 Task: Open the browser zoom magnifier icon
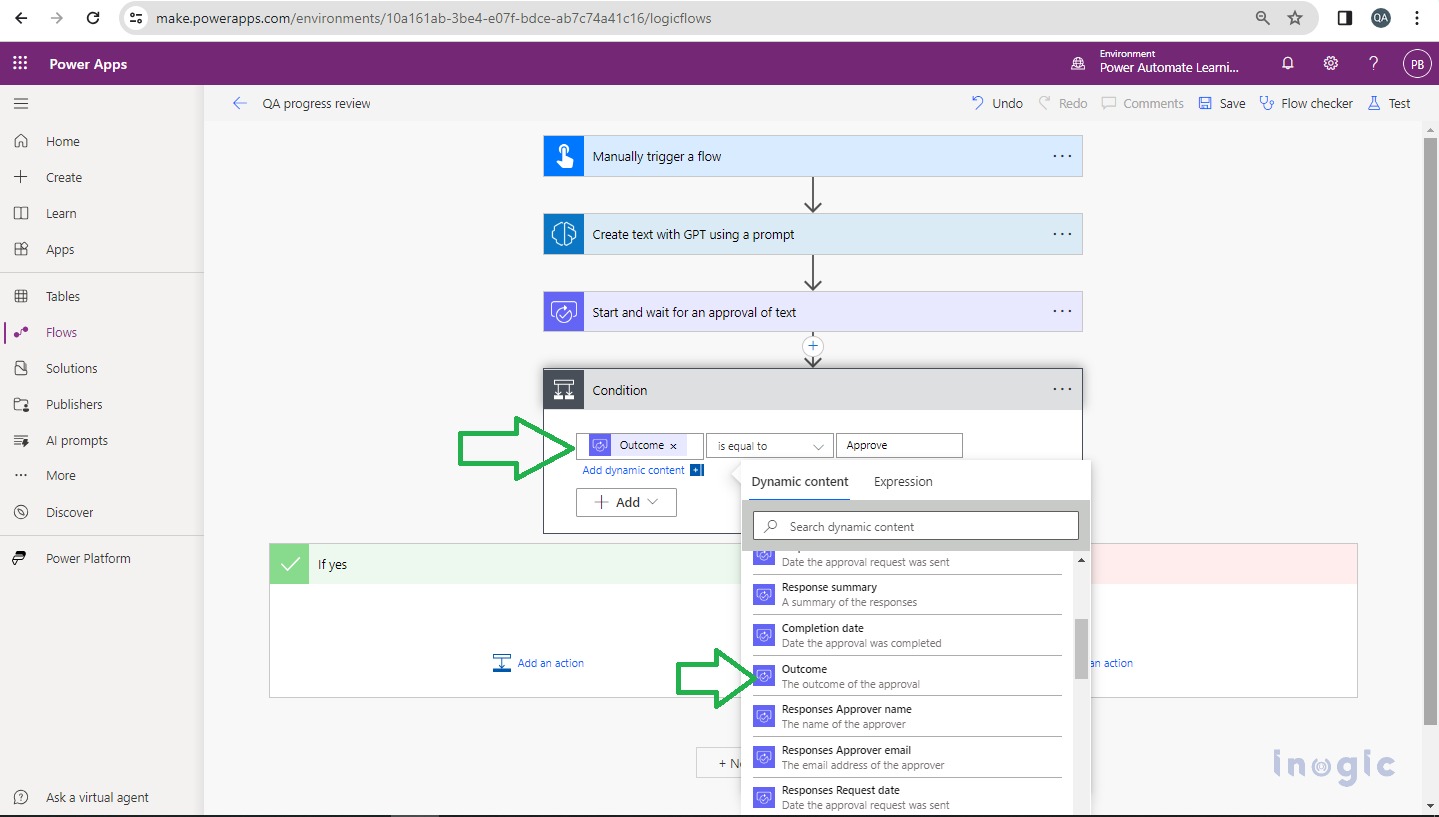point(1263,18)
